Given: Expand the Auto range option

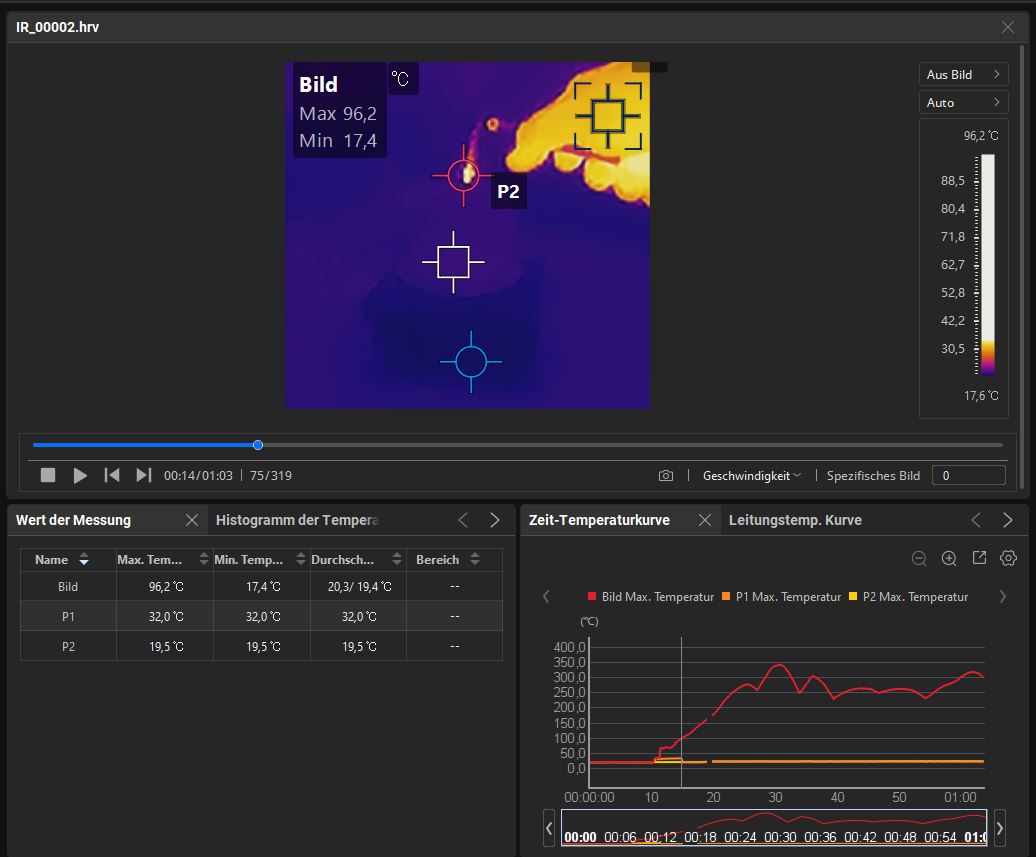Looking at the screenshot, I should 963,103.
